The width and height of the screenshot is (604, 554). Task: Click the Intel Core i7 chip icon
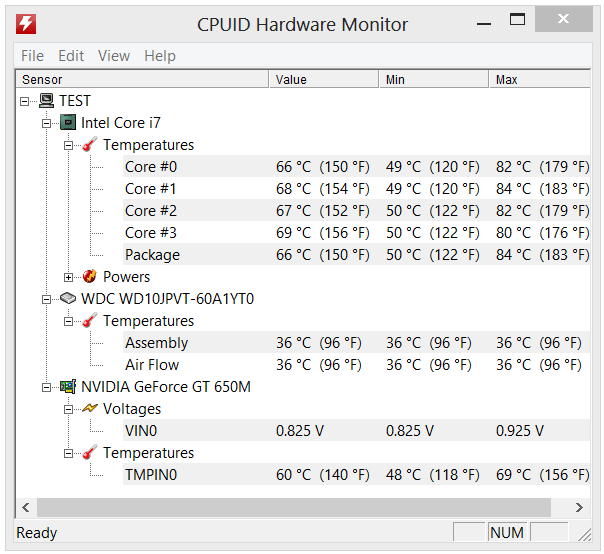68,123
